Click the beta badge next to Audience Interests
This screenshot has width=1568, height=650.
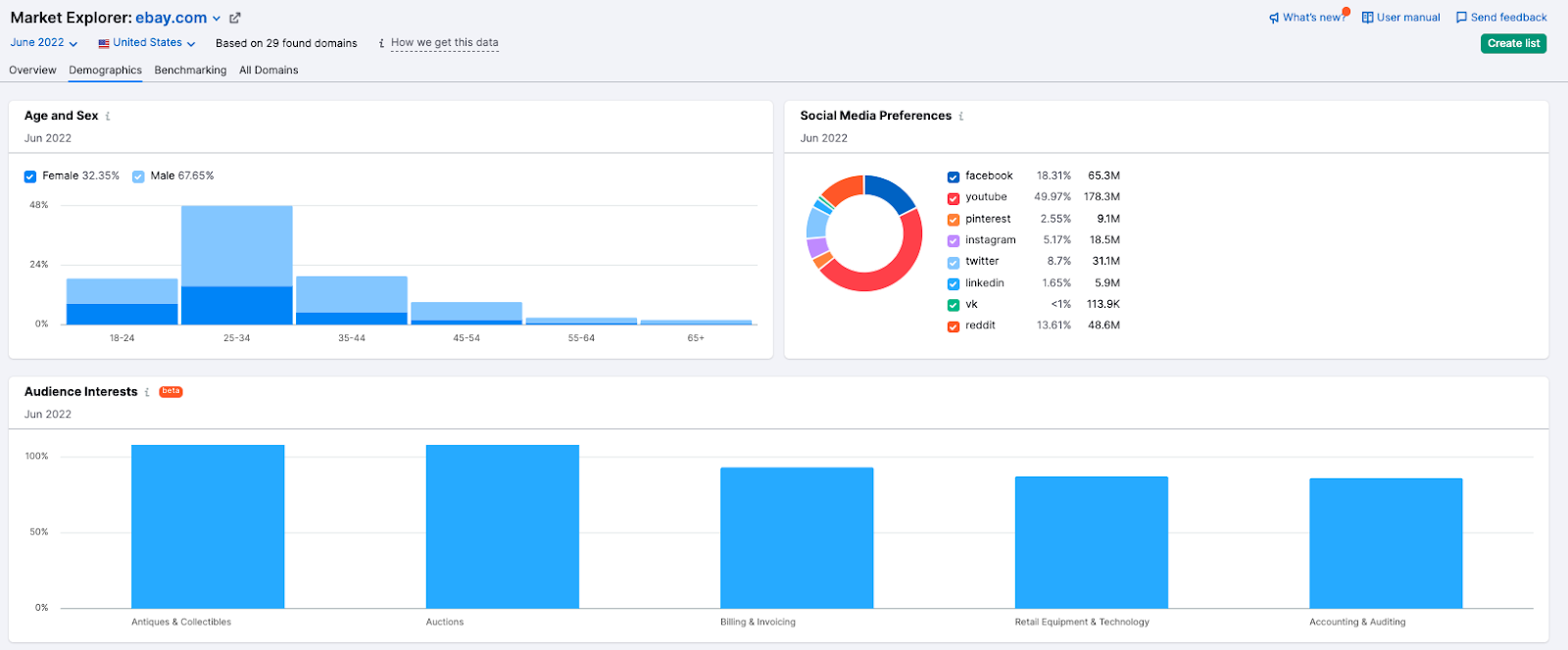171,391
